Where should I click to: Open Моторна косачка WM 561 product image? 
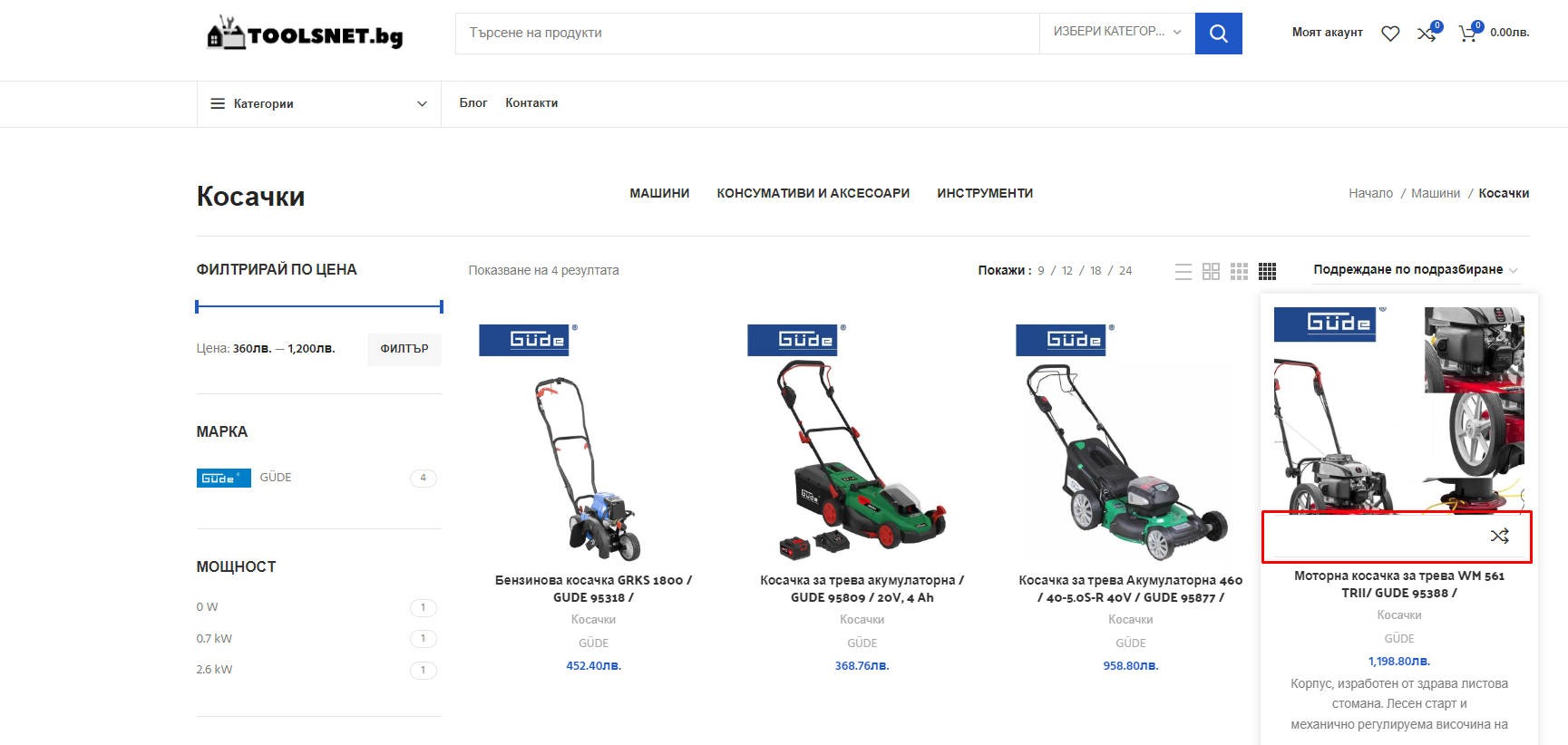1399,412
